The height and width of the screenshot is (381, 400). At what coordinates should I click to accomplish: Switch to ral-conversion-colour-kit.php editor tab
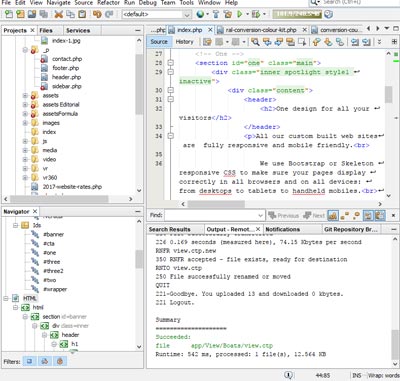261,30
